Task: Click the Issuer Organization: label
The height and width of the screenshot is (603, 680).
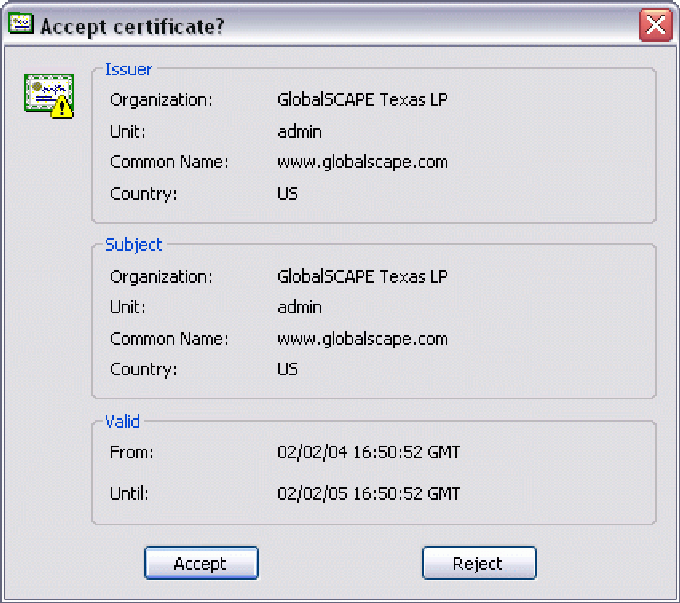Action: 161,100
